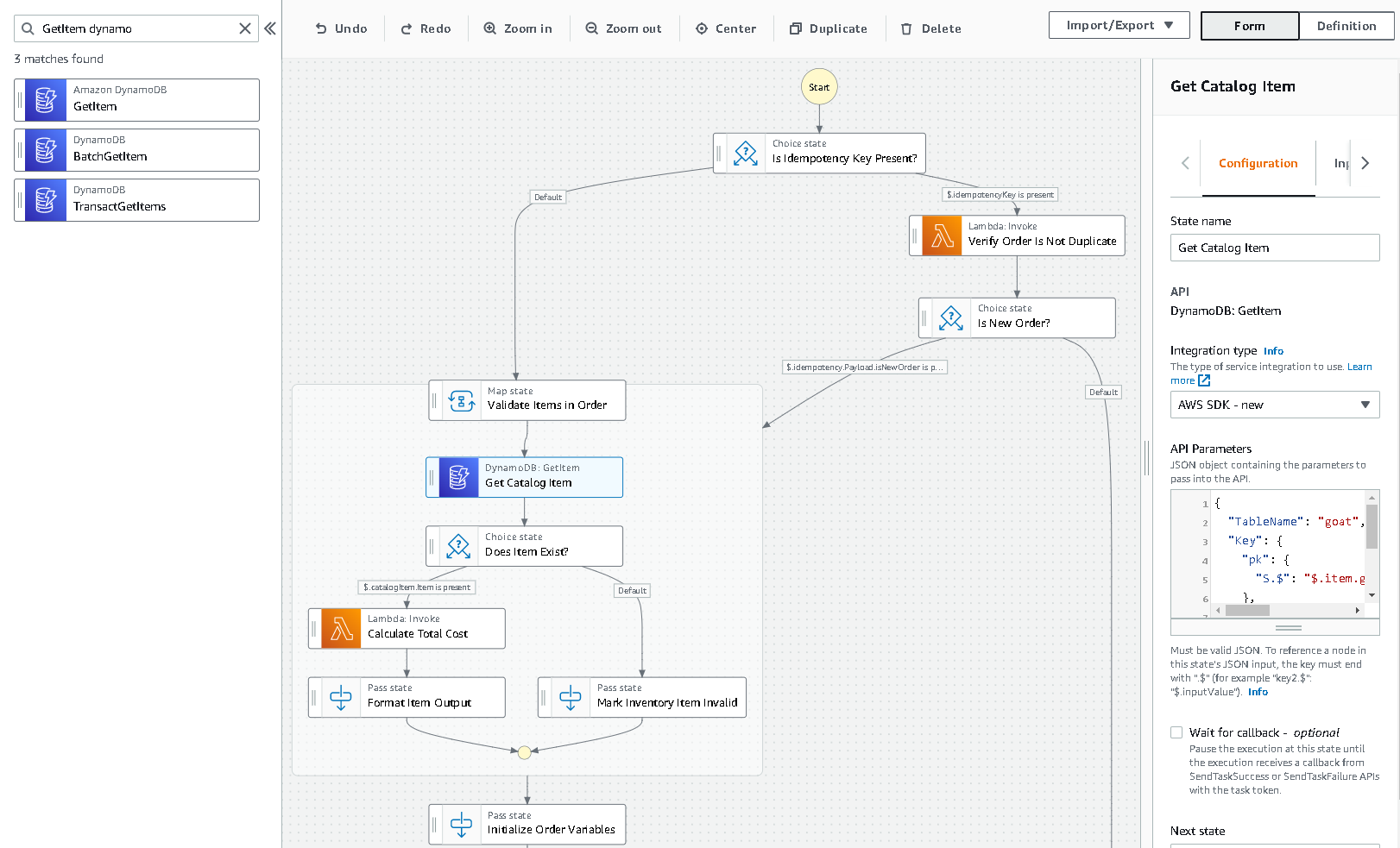Select the Amazon DynamoDB GetItem action

pos(137,100)
